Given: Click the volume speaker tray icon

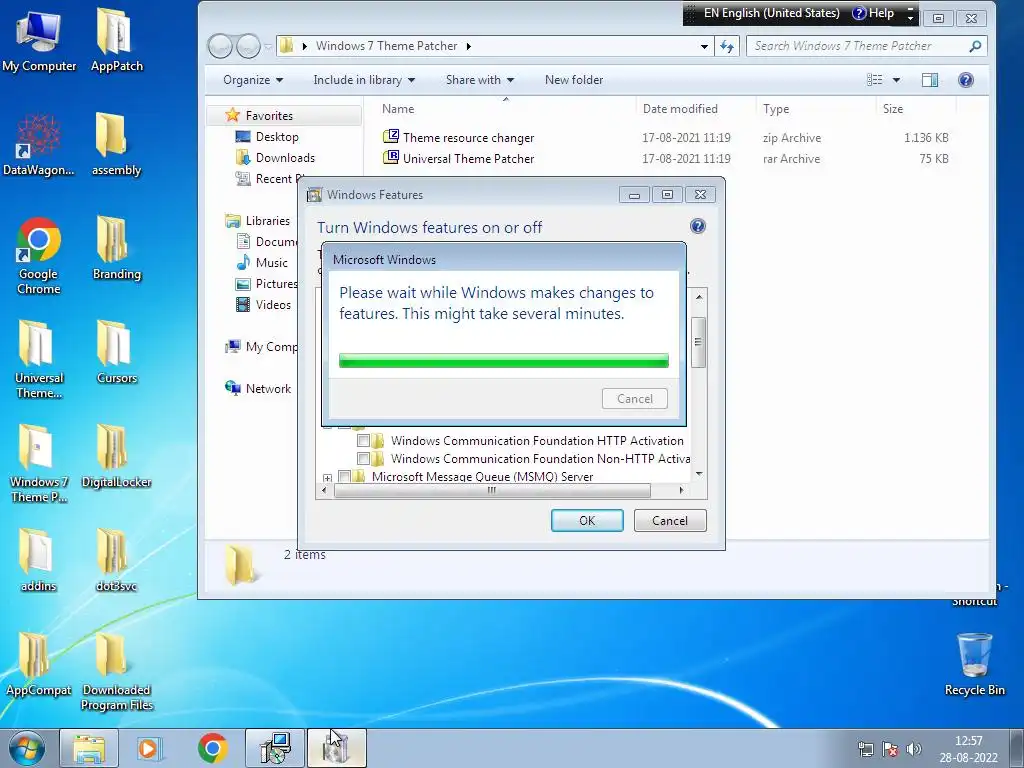Looking at the screenshot, I should pyautogui.click(x=914, y=749).
